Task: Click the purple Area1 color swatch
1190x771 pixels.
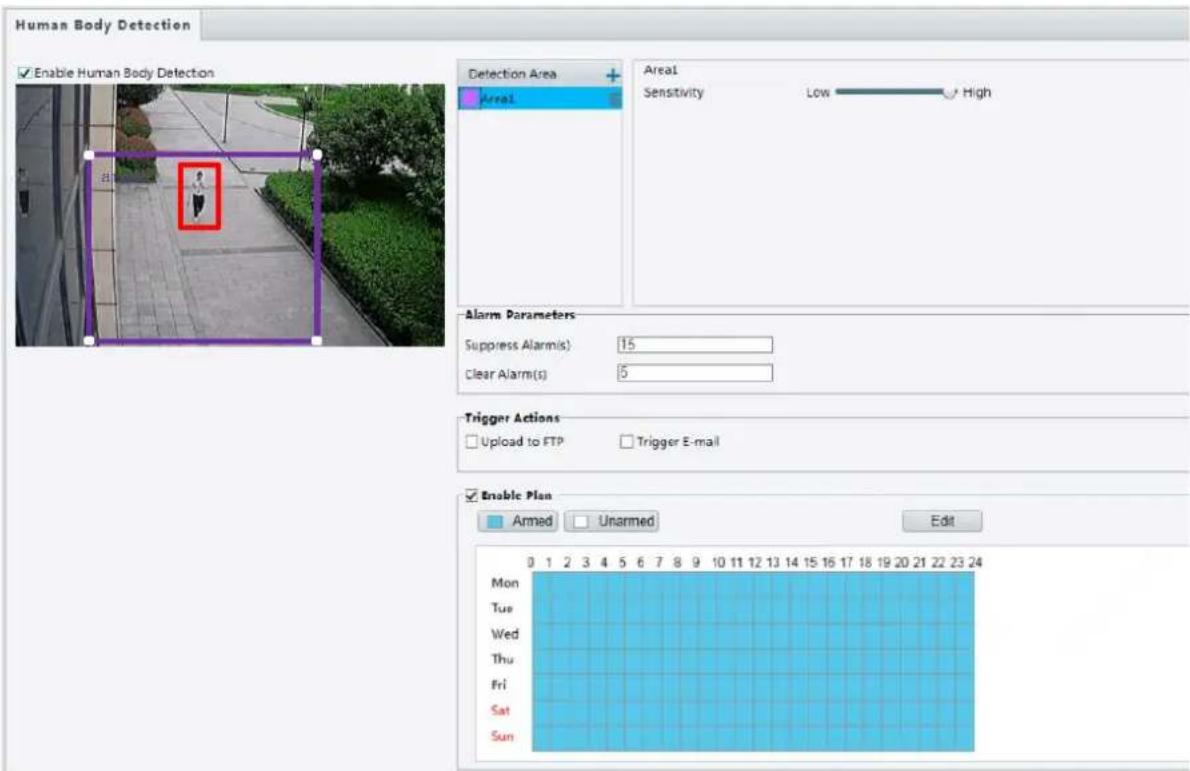Action: pyautogui.click(x=470, y=99)
